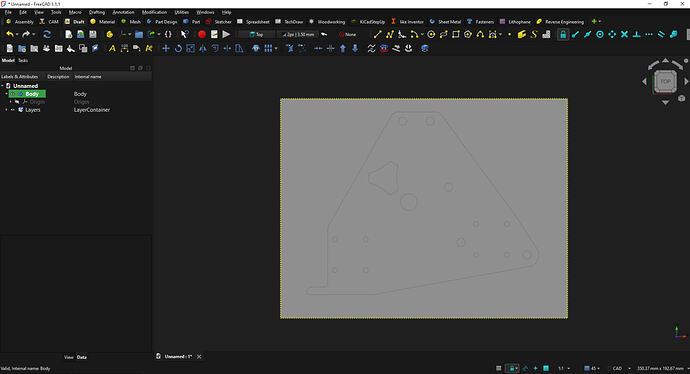Image resolution: width=690 pixels, height=374 pixels.
Task: Open the undo history dropdown arrow
Action: pos(17,34)
